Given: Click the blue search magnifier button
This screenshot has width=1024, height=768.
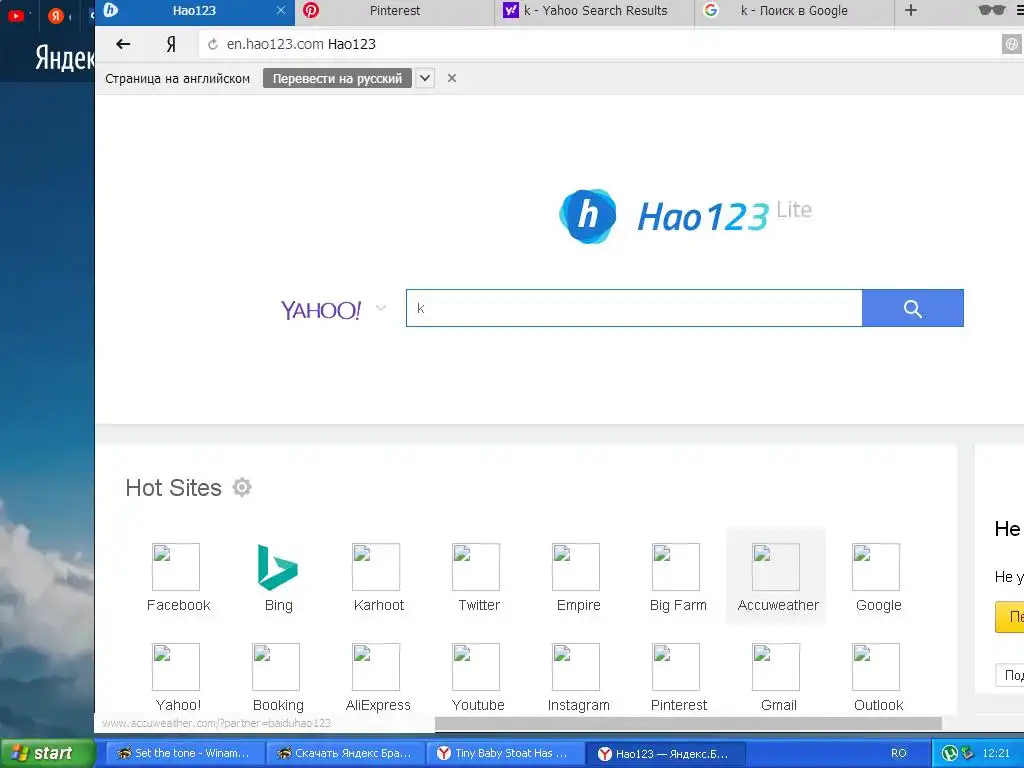Looking at the screenshot, I should tap(912, 308).
